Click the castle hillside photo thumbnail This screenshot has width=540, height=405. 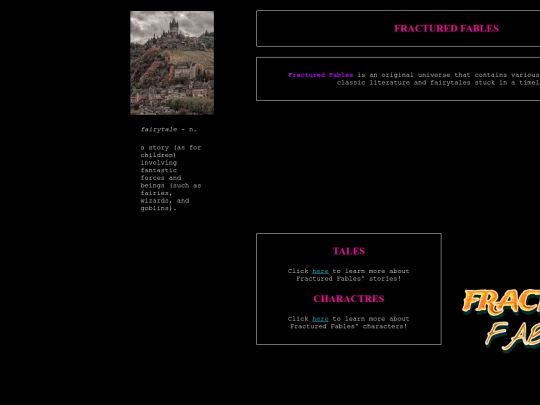click(x=172, y=63)
